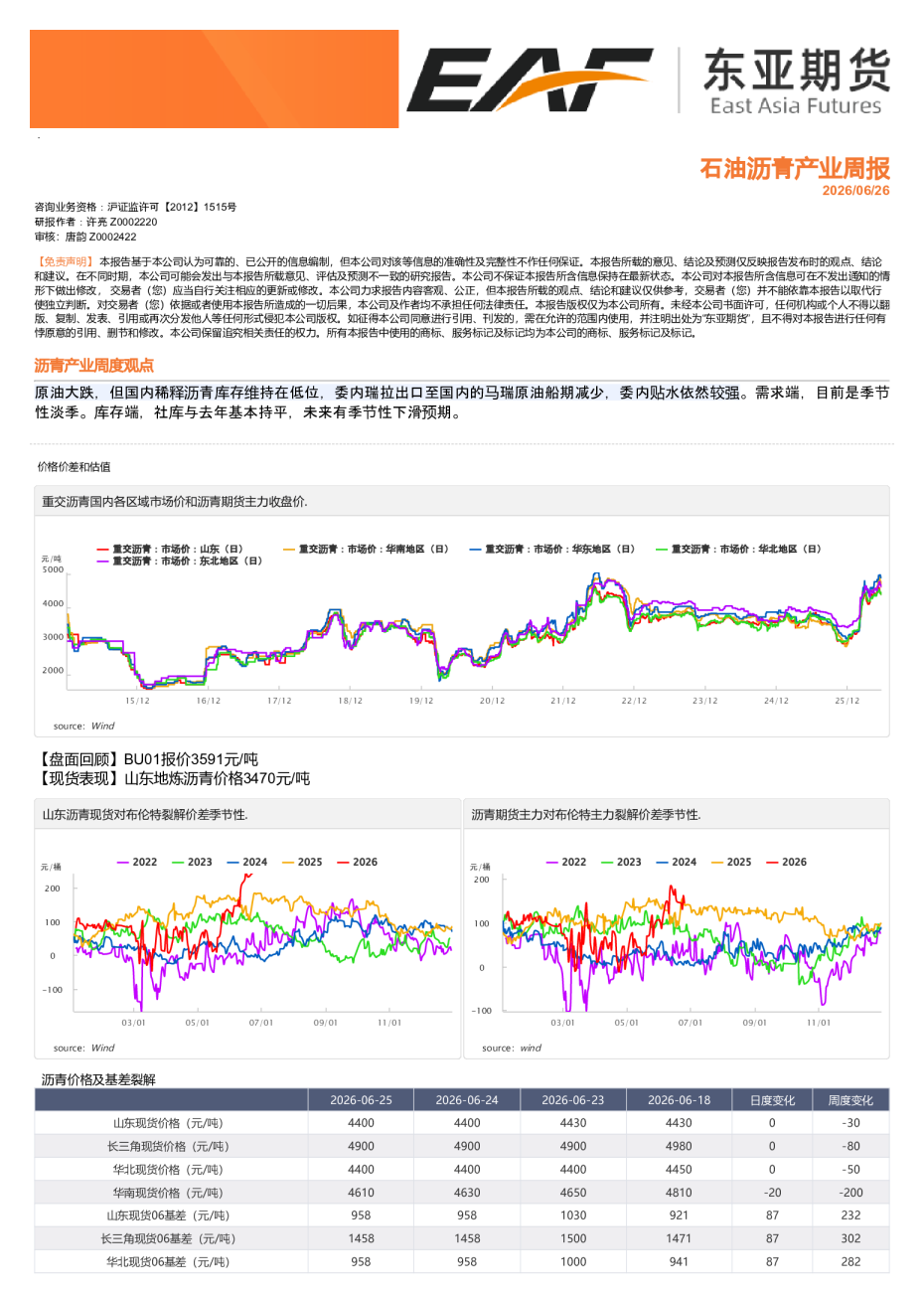
Task: Select the heading 沥青产业周度观点
Action: pyautogui.click(x=94, y=366)
